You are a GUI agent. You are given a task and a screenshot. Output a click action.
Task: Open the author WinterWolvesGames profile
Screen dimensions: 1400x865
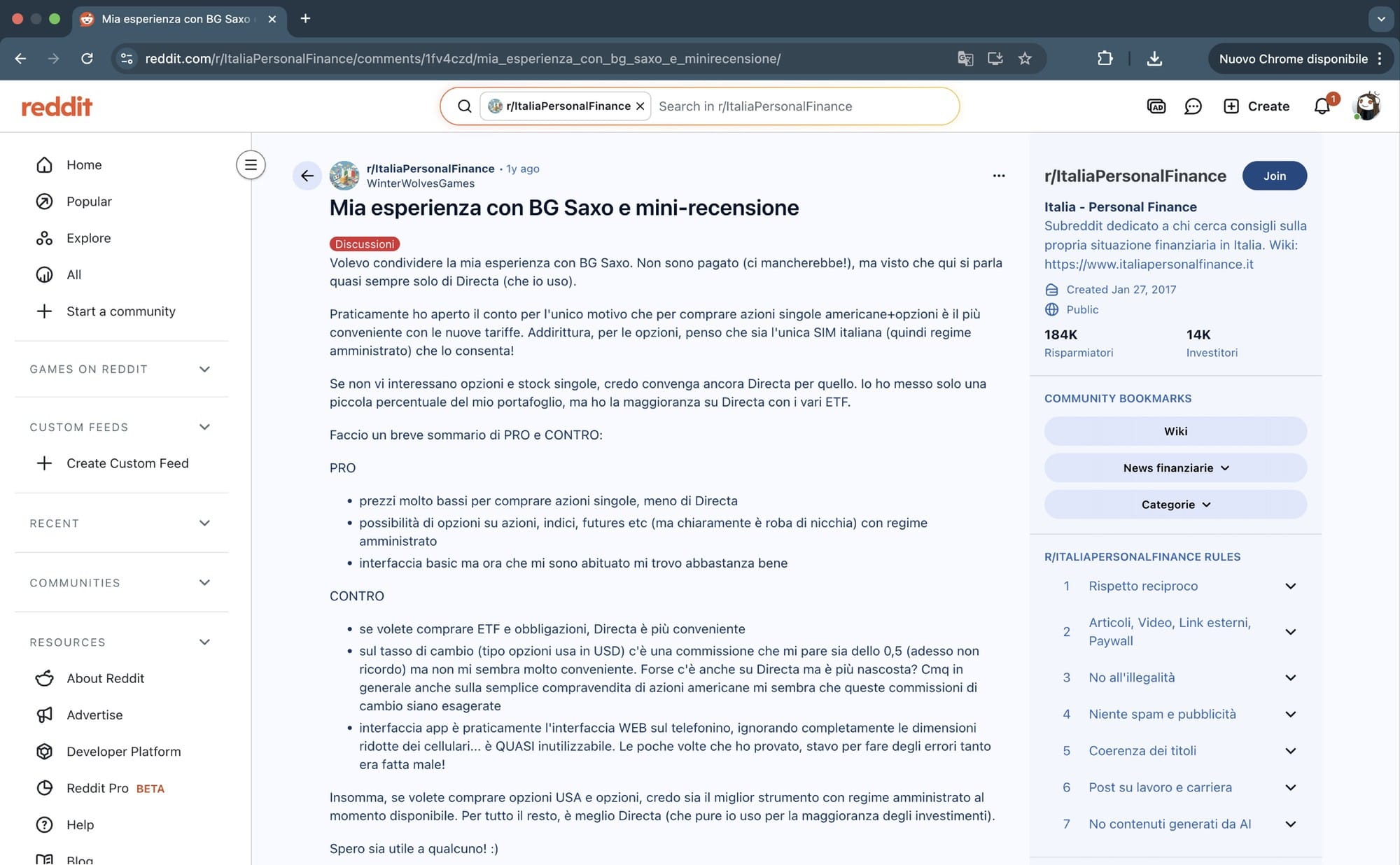pos(420,183)
